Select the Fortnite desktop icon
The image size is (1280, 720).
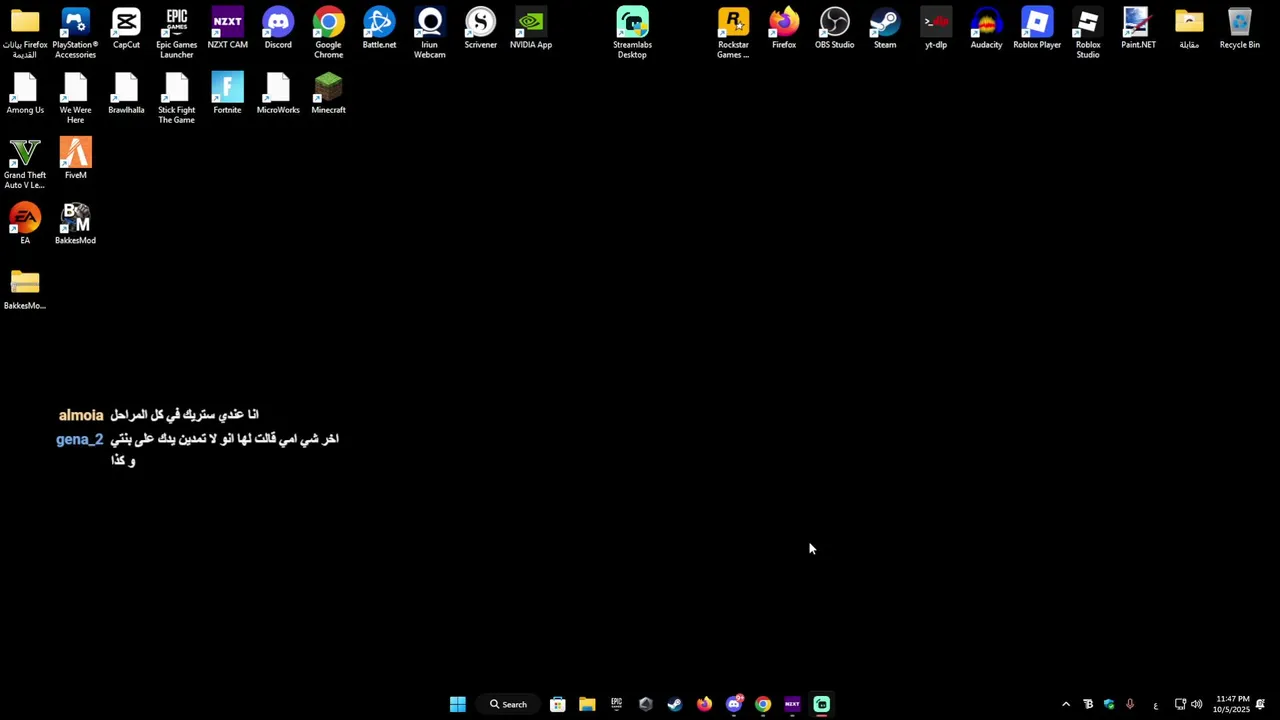(x=227, y=94)
